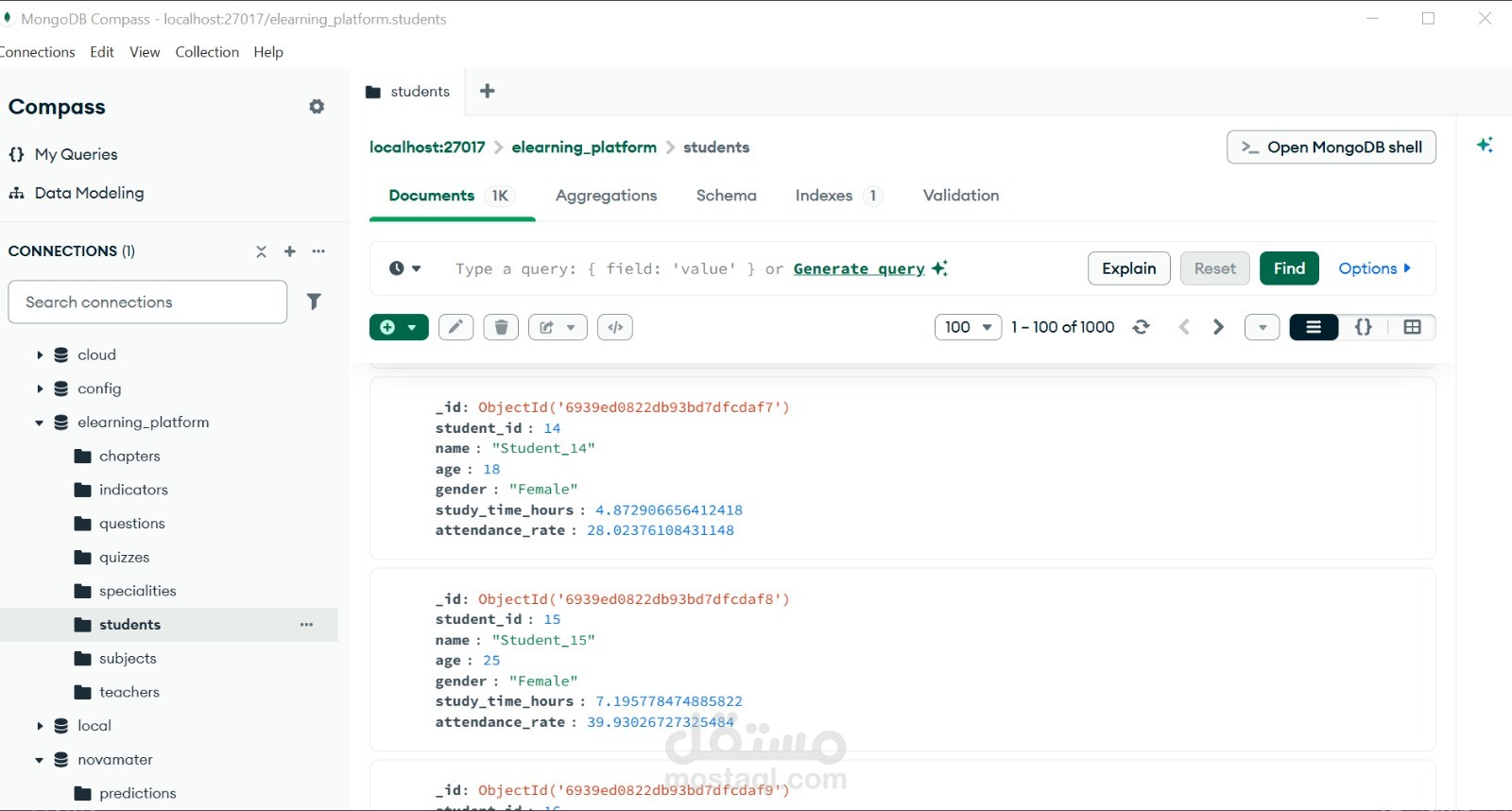
Task: Go to next page of documents
Action: 1218,327
